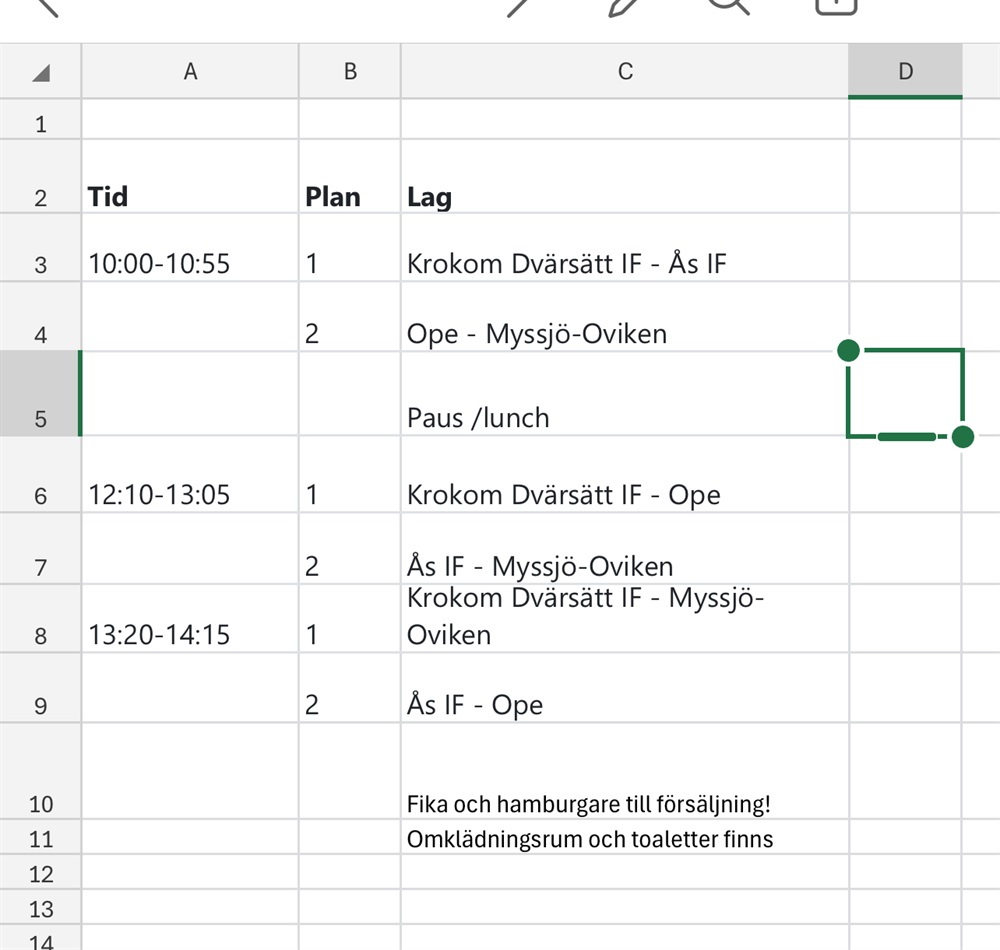Select row 5 header
This screenshot has height=950, width=1000.
(x=40, y=394)
